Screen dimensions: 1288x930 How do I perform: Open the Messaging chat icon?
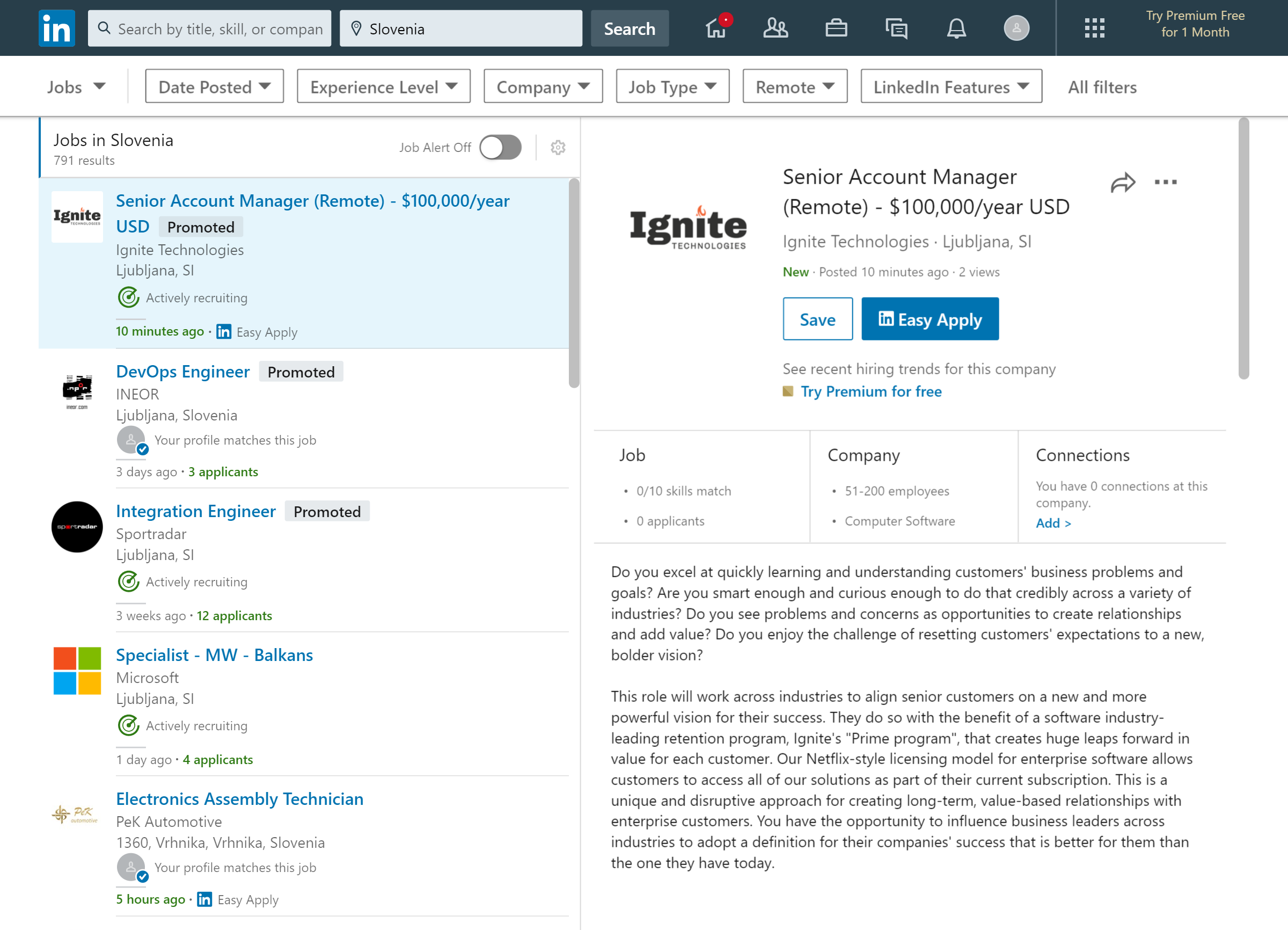[896, 28]
